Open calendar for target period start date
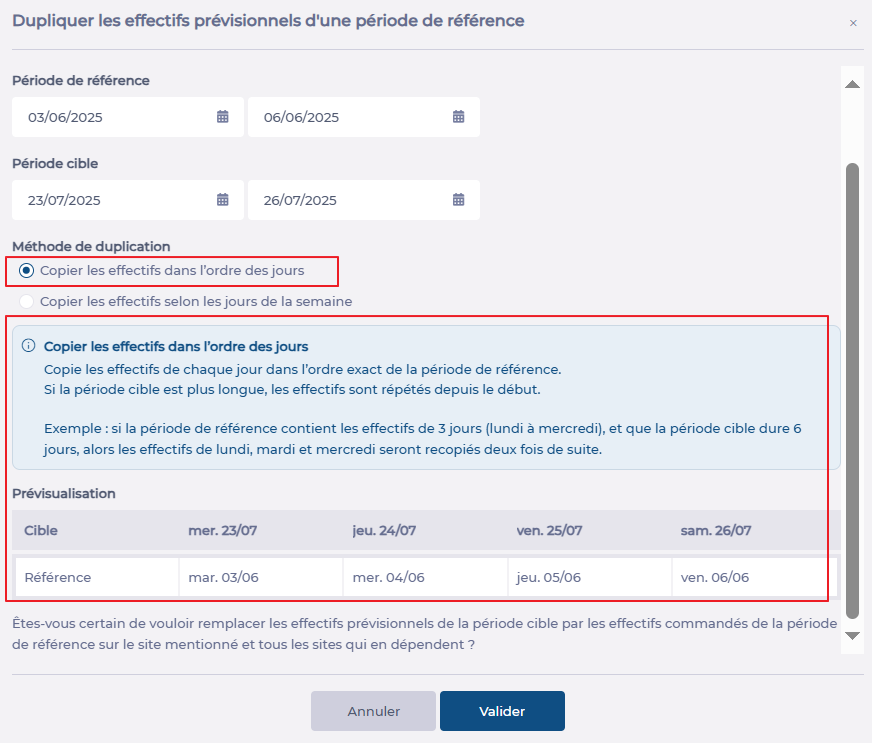This screenshot has width=872, height=743. click(223, 200)
